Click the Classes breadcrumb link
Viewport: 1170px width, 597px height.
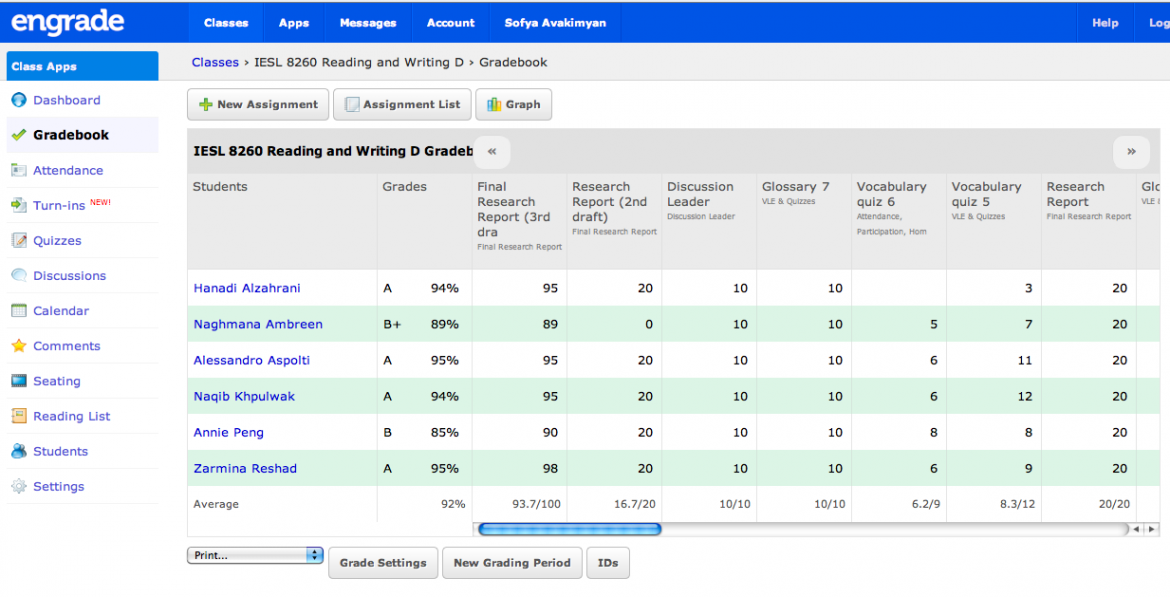[x=215, y=62]
